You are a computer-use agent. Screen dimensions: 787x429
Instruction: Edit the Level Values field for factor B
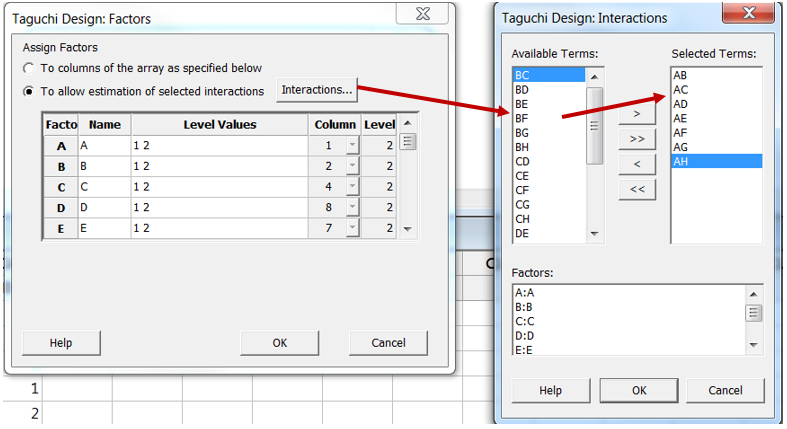point(218,166)
